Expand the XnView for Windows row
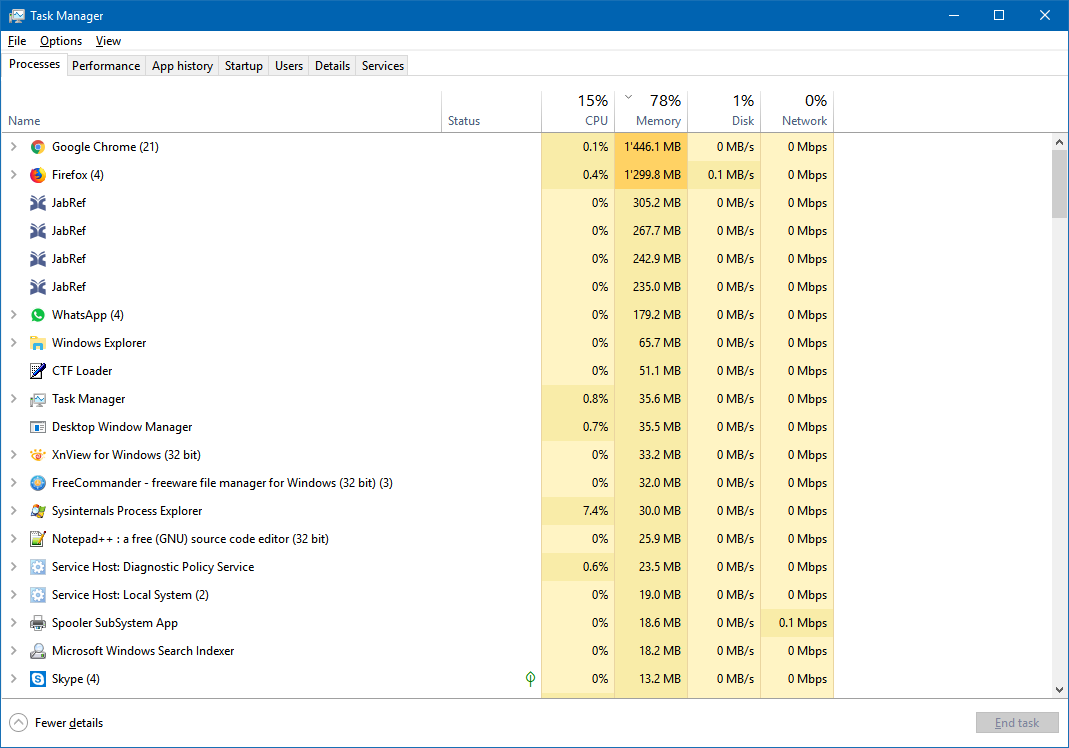Screen dimensions: 1069x748 point(14,455)
